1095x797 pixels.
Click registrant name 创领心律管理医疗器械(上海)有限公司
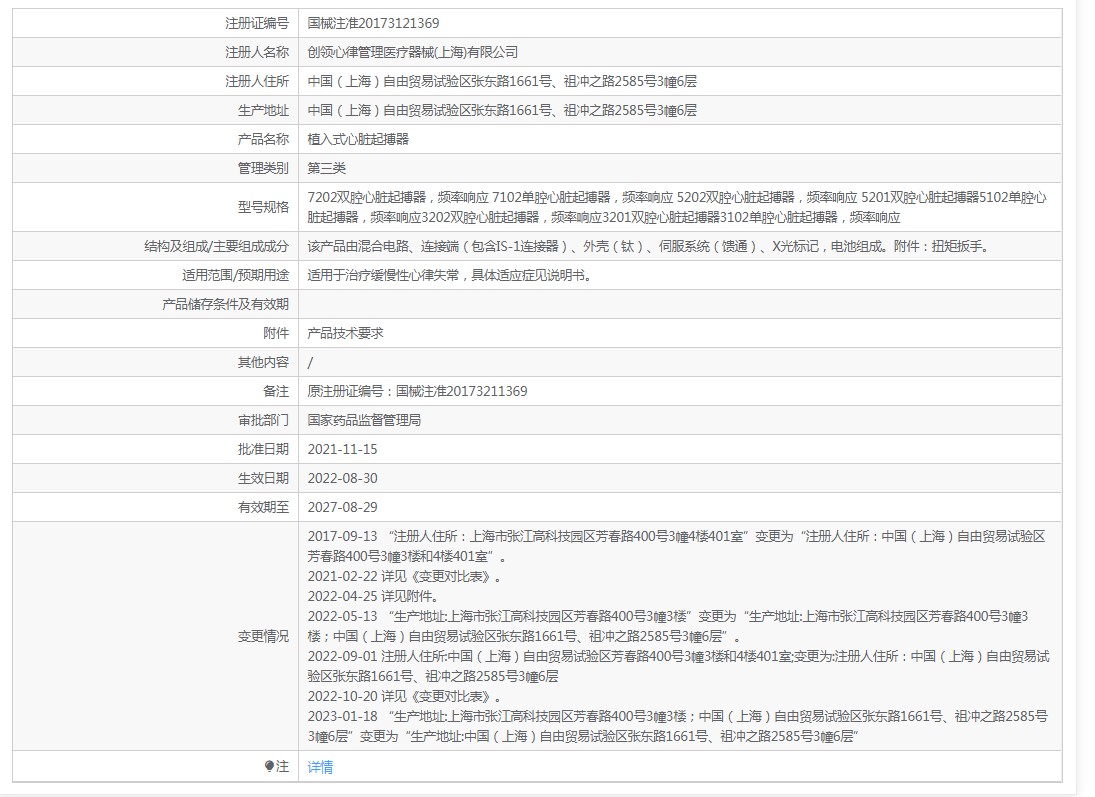click(413, 52)
